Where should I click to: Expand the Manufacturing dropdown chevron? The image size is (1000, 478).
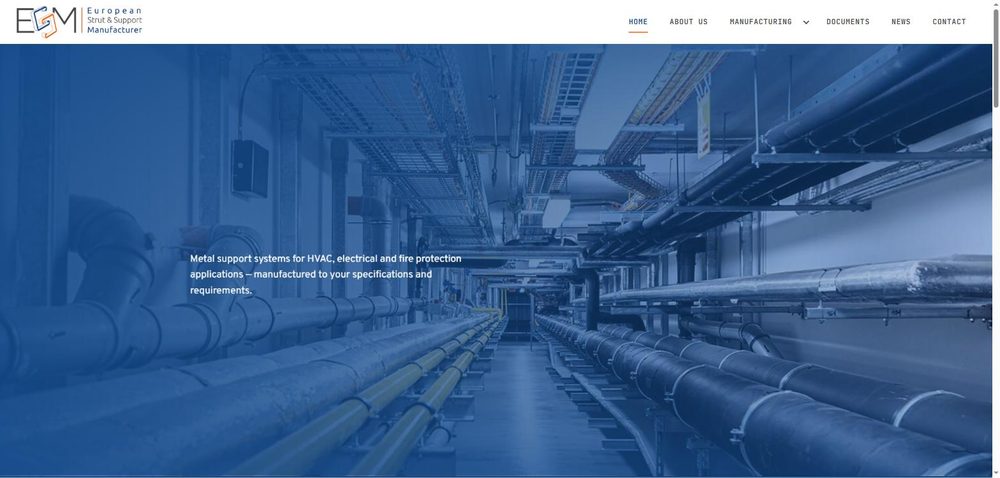pyautogui.click(x=806, y=22)
